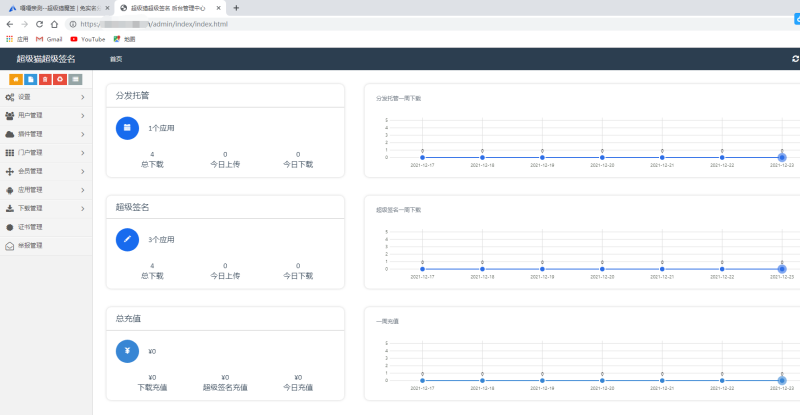The image size is (800, 415).
Task: Click the blue document quick-access icon
Action: (x=31, y=79)
